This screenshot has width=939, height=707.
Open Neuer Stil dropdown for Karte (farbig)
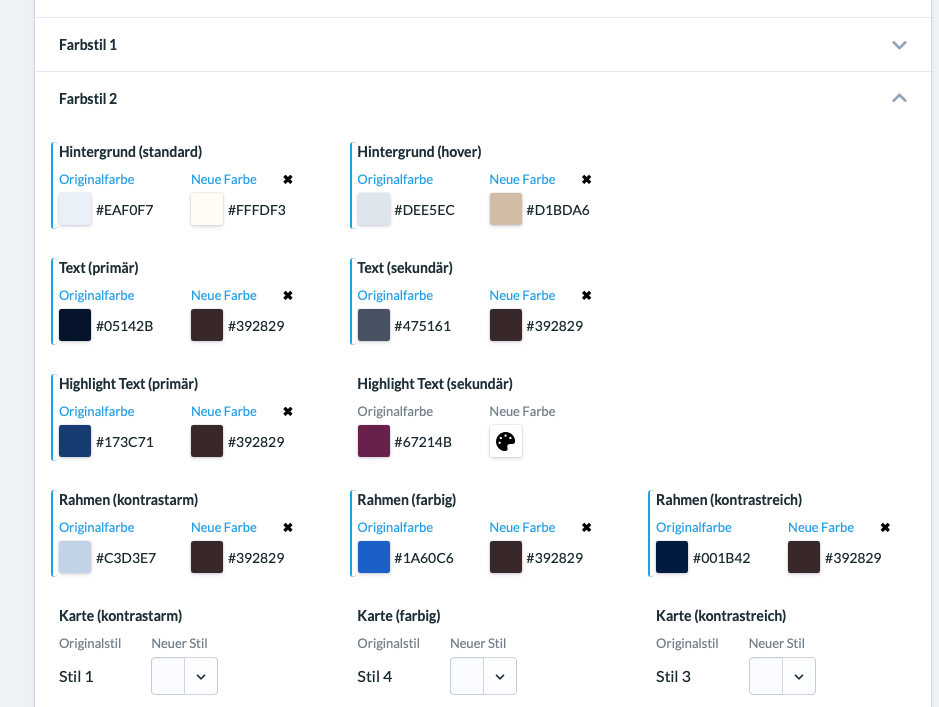pos(499,677)
